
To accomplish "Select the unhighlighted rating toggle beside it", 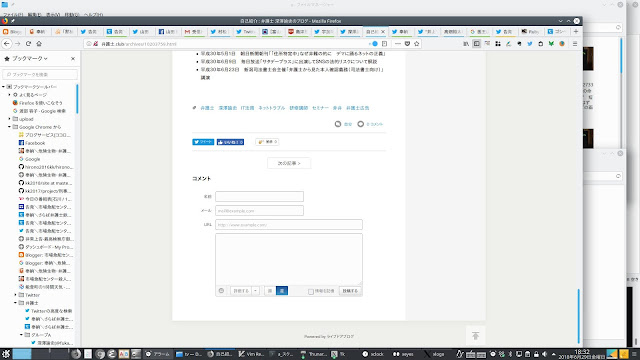I will (270, 291).
